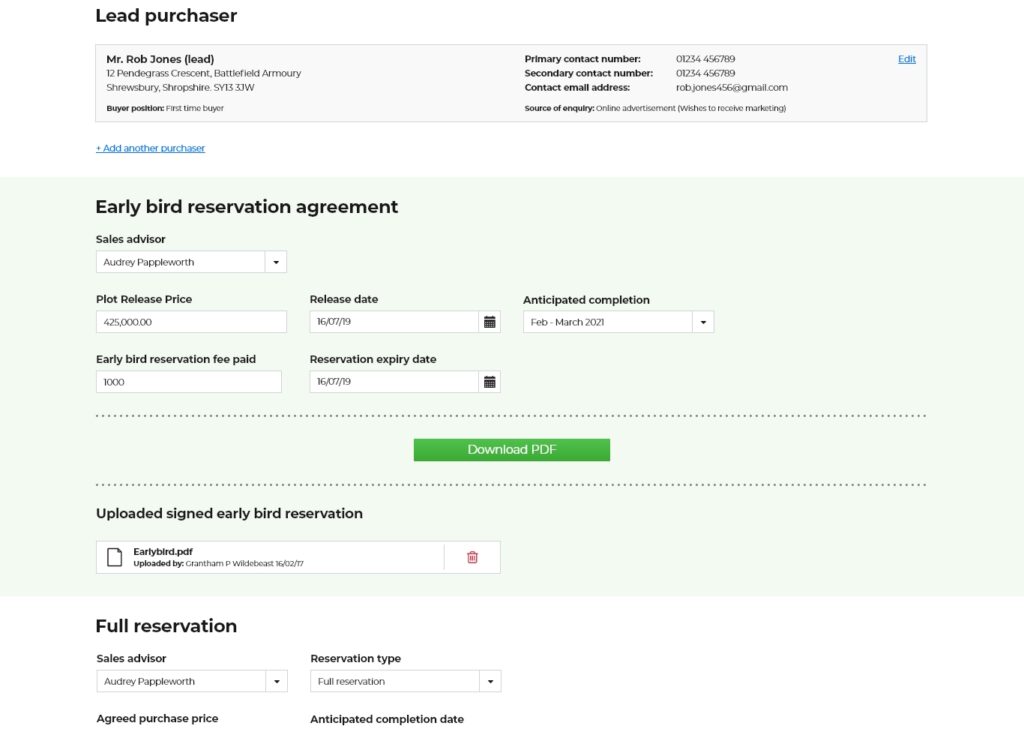Expand the Early bird Sales advisor dropdown
1024x729 pixels.
[x=276, y=262]
